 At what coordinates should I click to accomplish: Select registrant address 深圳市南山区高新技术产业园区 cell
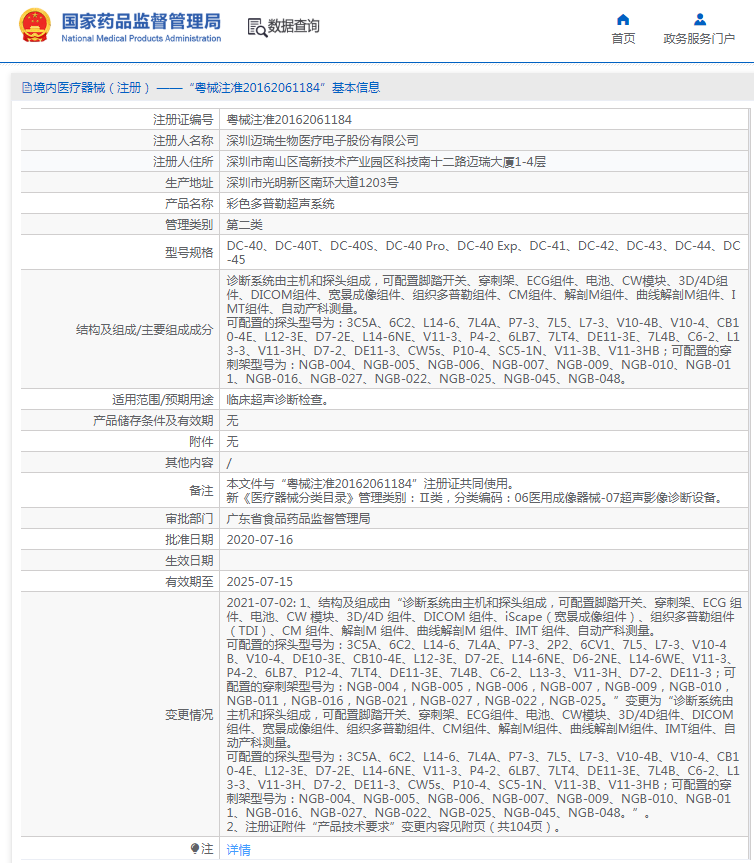click(386, 161)
